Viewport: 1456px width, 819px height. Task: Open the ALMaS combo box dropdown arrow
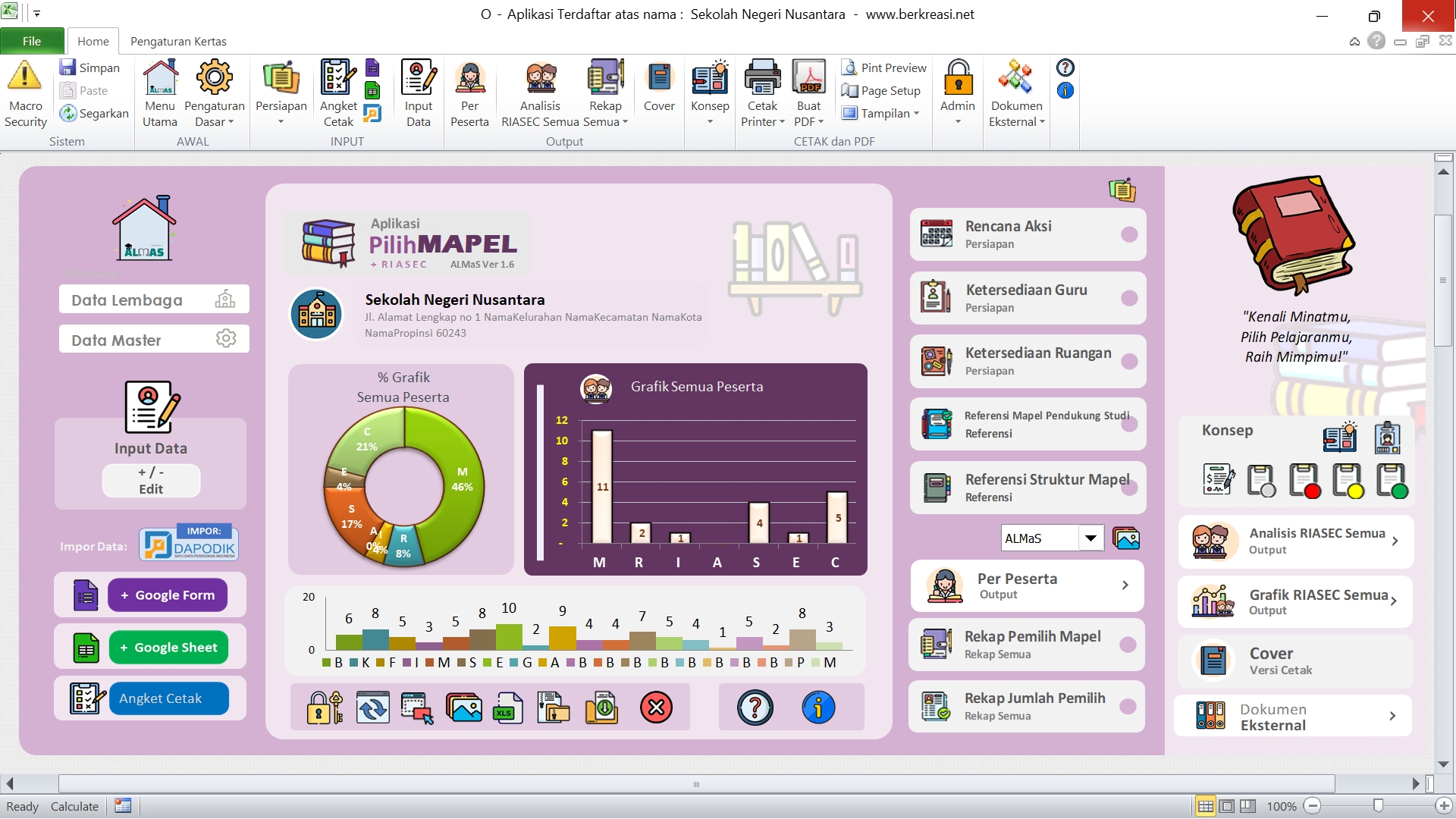(x=1090, y=538)
